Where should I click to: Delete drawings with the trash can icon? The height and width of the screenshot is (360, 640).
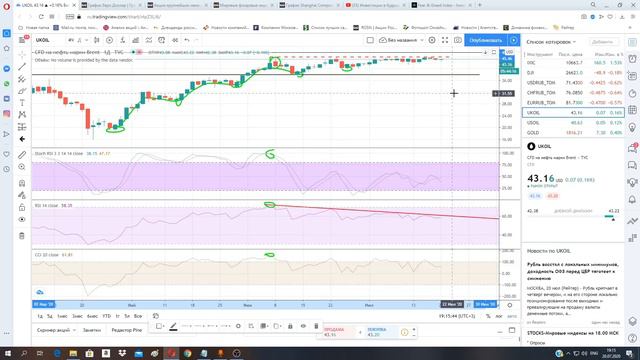[x=22, y=236]
